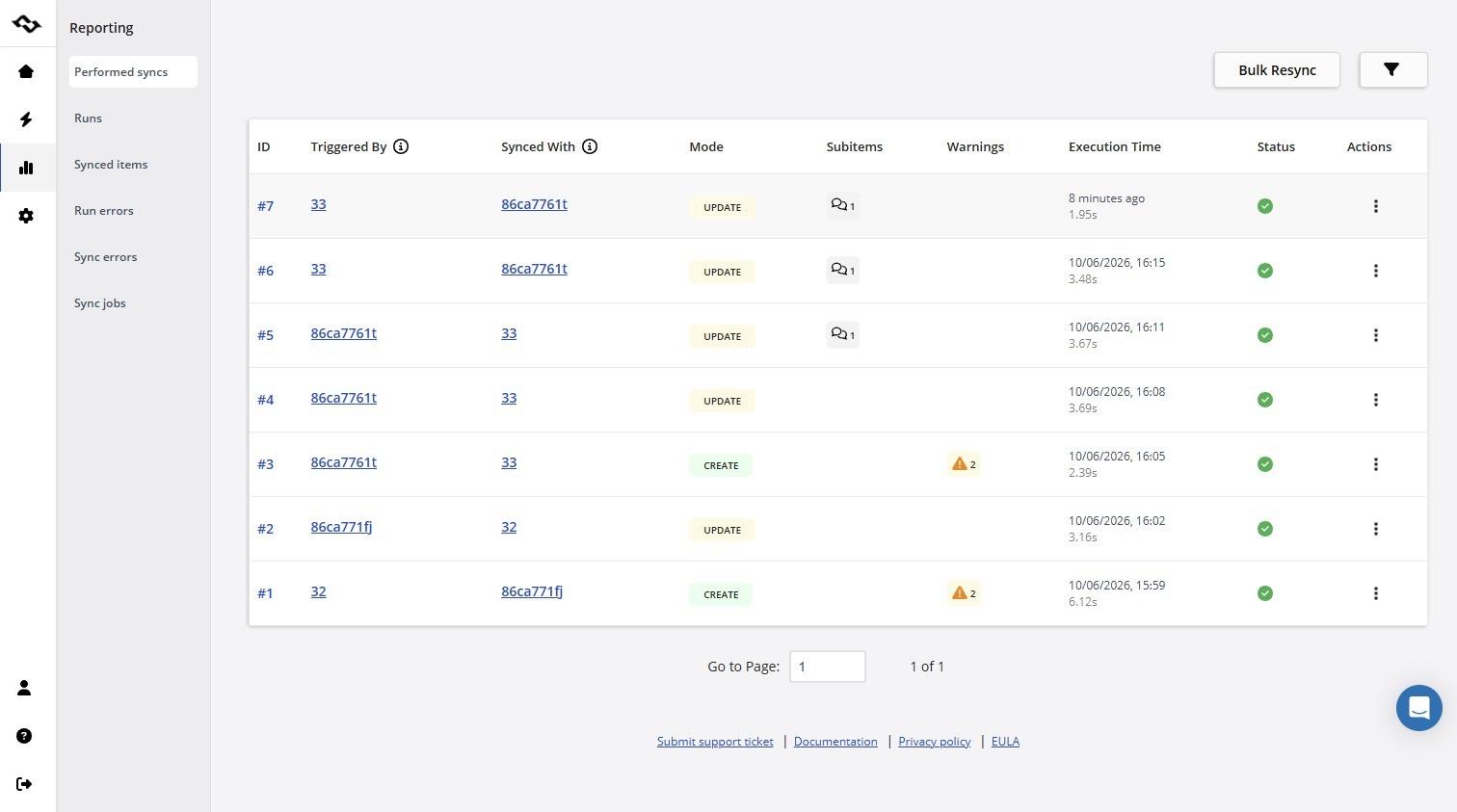
Task: Open the user profile icon
Action: coord(24,688)
